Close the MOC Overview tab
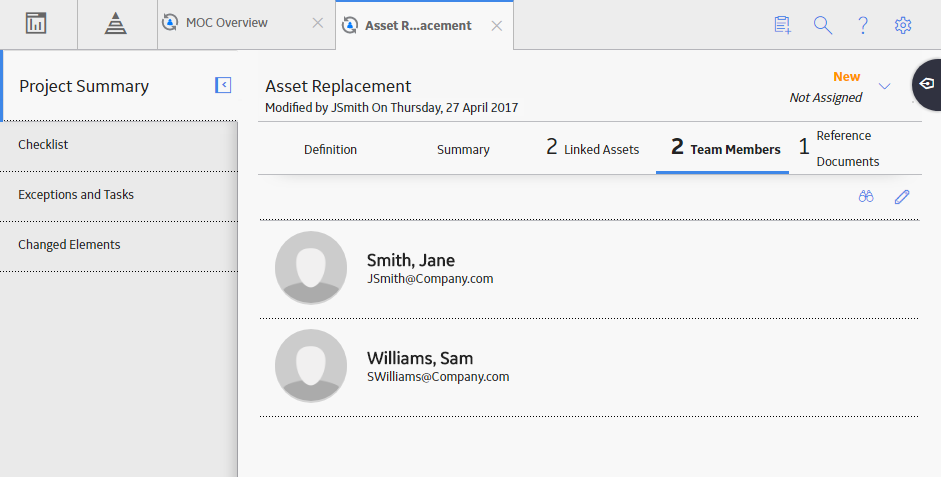The width and height of the screenshot is (941, 477). click(x=317, y=23)
